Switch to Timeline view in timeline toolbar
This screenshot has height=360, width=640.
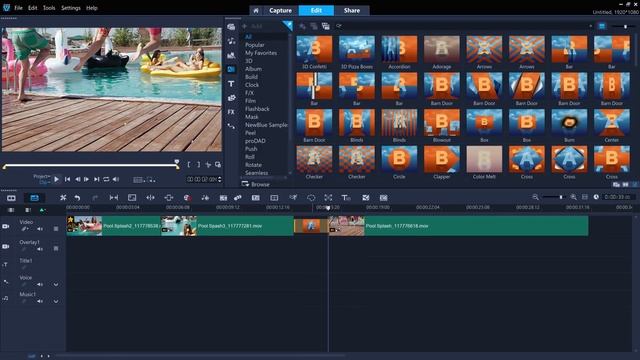pyautogui.click(x=34, y=198)
